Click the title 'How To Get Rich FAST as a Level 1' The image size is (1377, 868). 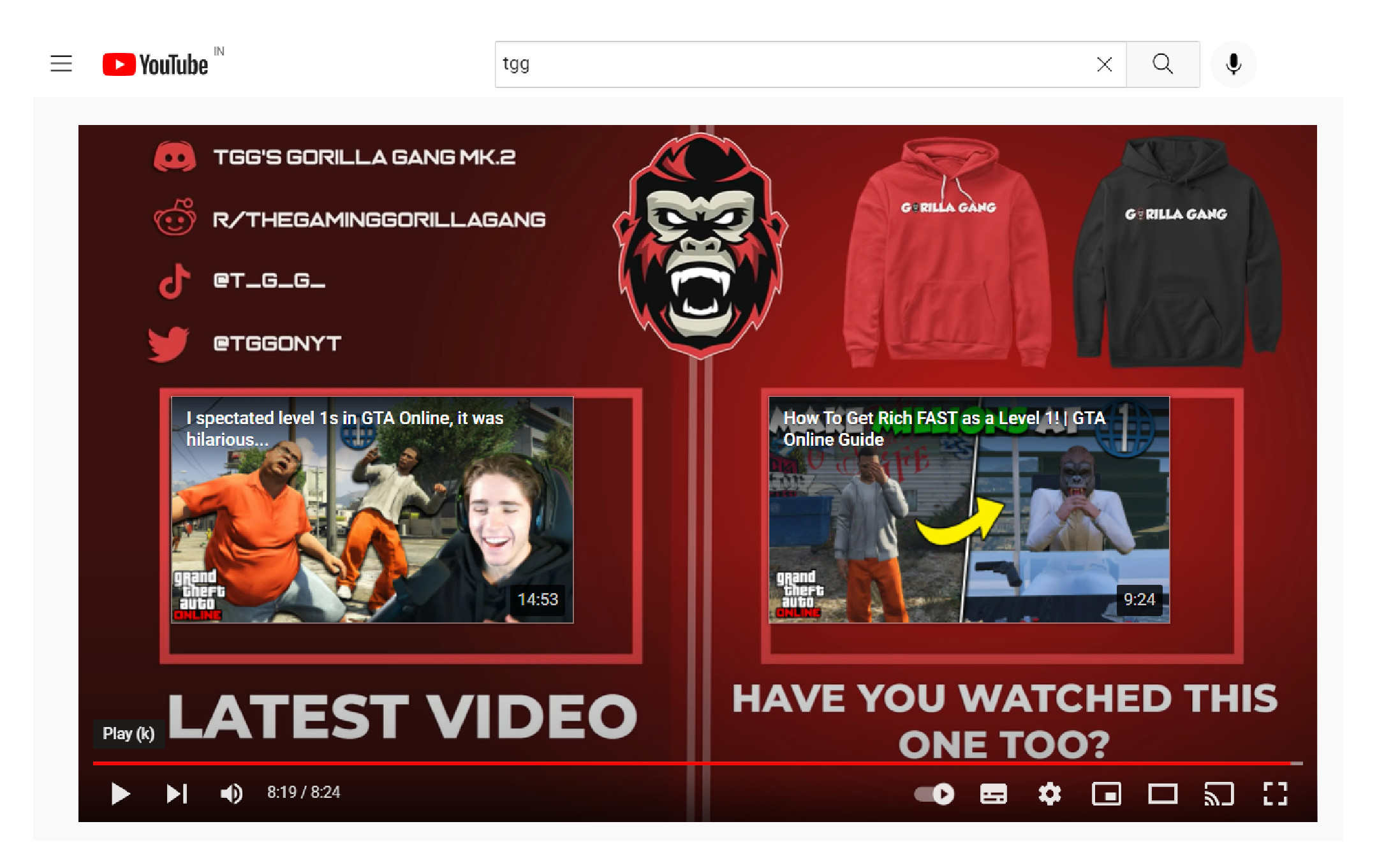[944, 428]
